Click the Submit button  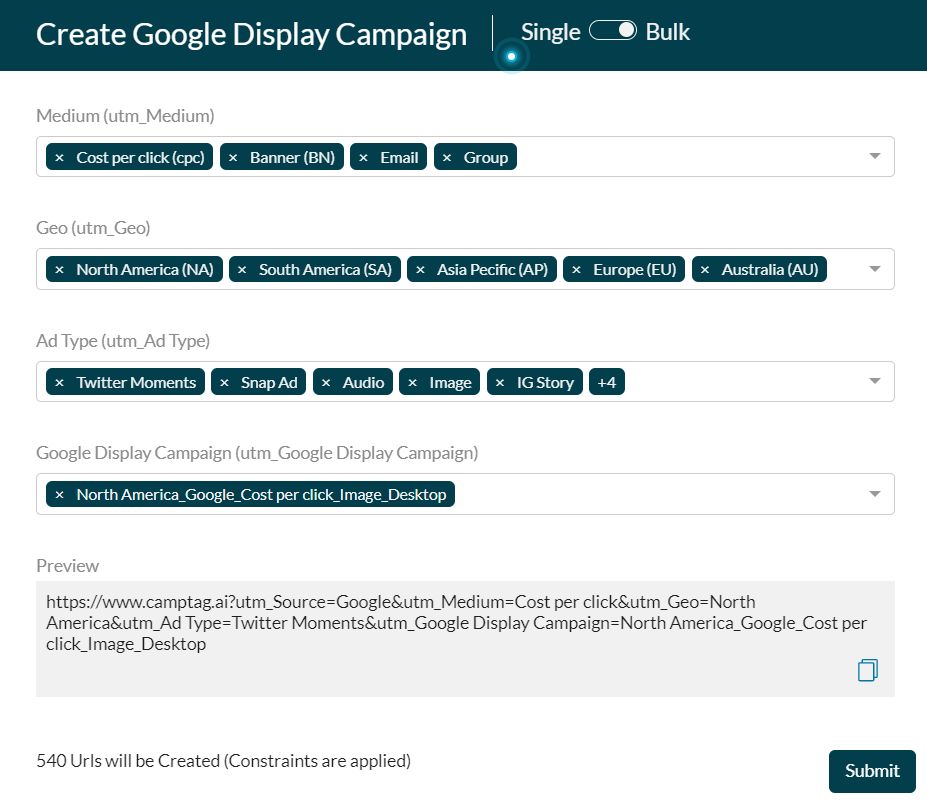[871, 771]
